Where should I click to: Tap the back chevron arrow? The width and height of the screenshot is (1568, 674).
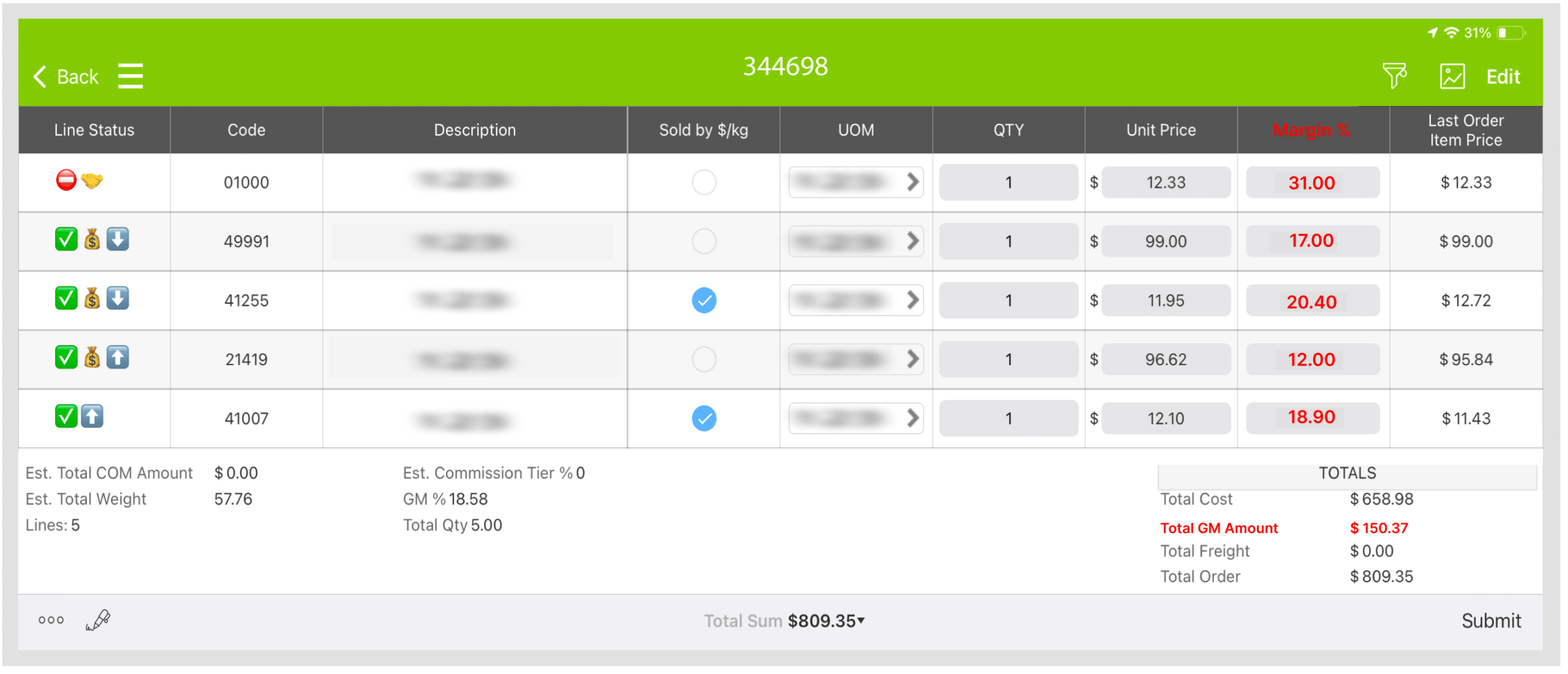coord(40,77)
